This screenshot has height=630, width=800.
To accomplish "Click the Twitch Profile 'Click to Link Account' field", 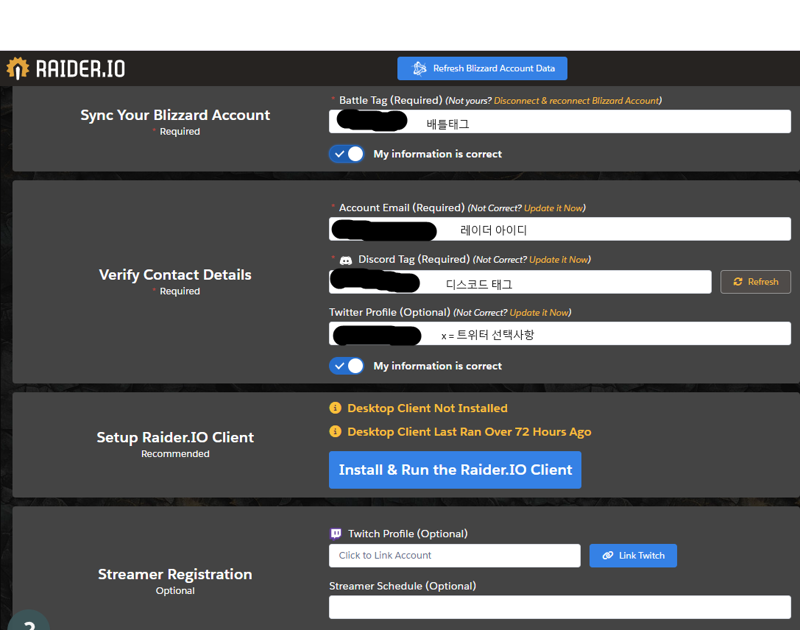I will point(455,556).
